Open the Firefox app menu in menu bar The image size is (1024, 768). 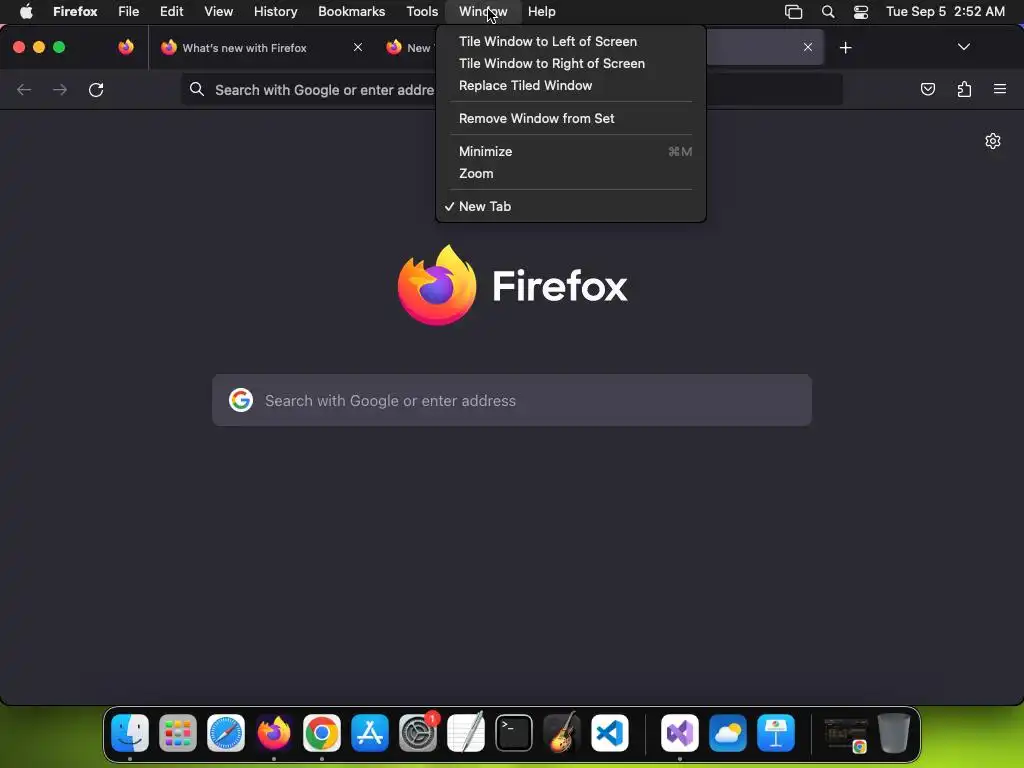tap(75, 11)
